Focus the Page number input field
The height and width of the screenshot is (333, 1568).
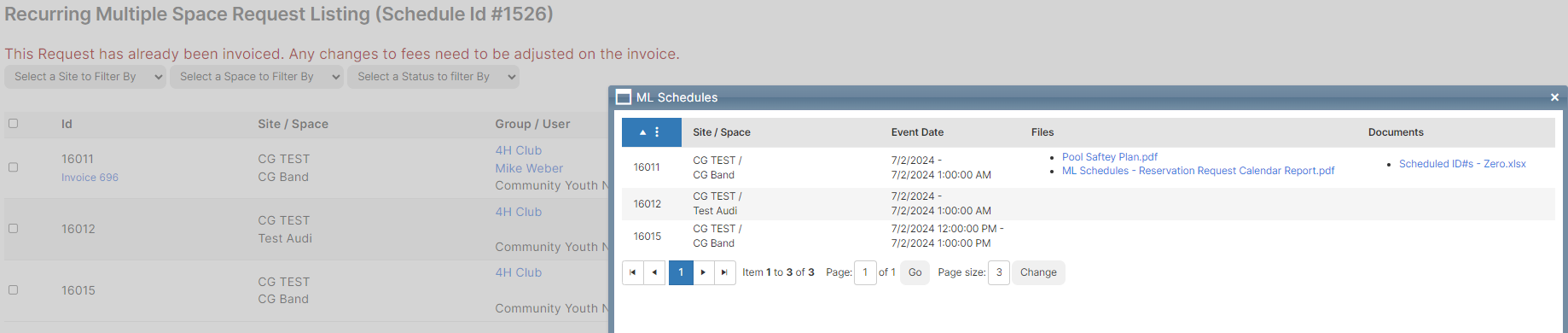(865, 272)
